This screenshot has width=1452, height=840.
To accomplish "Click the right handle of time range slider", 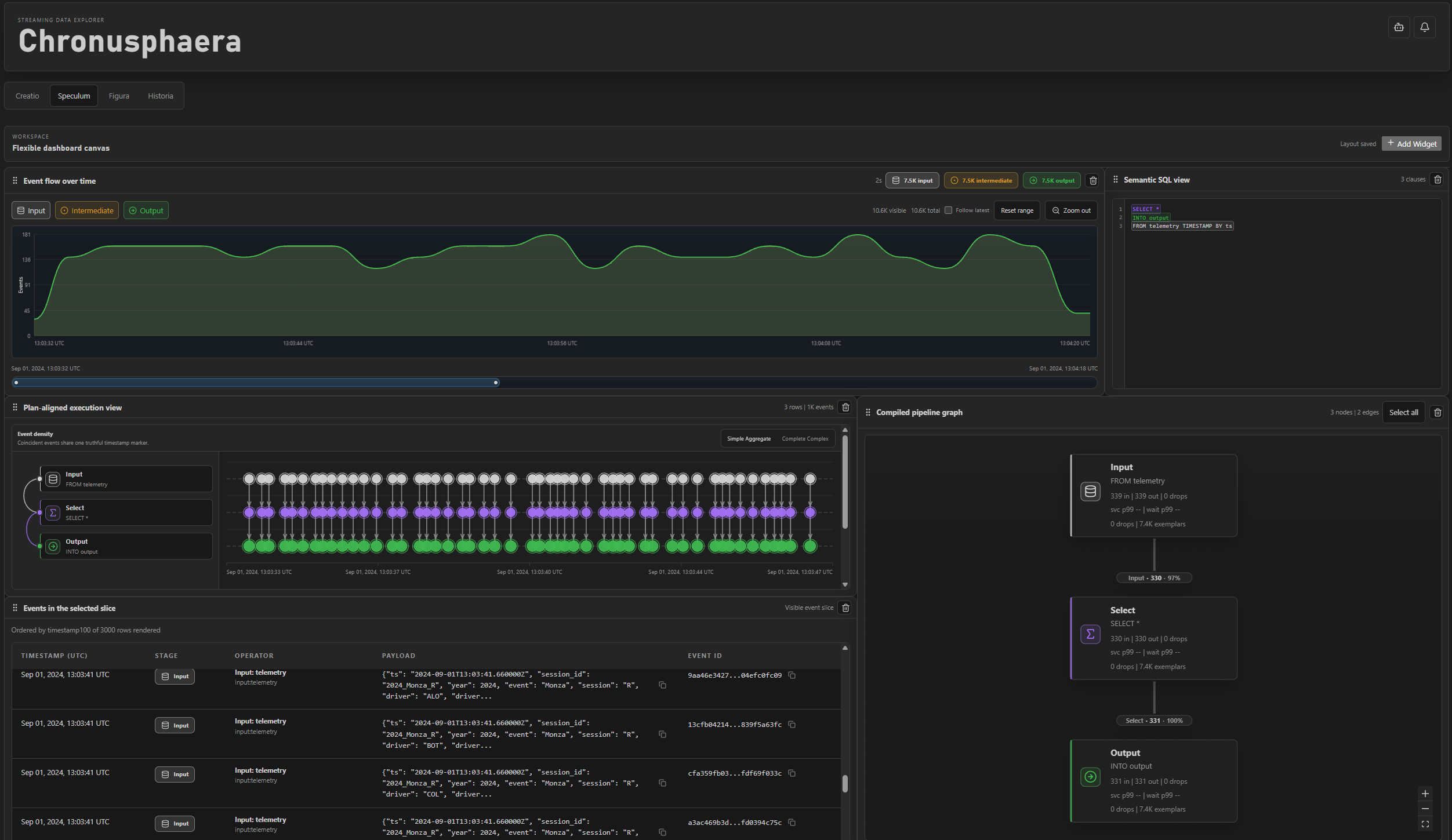I will click(x=496, y=383).
